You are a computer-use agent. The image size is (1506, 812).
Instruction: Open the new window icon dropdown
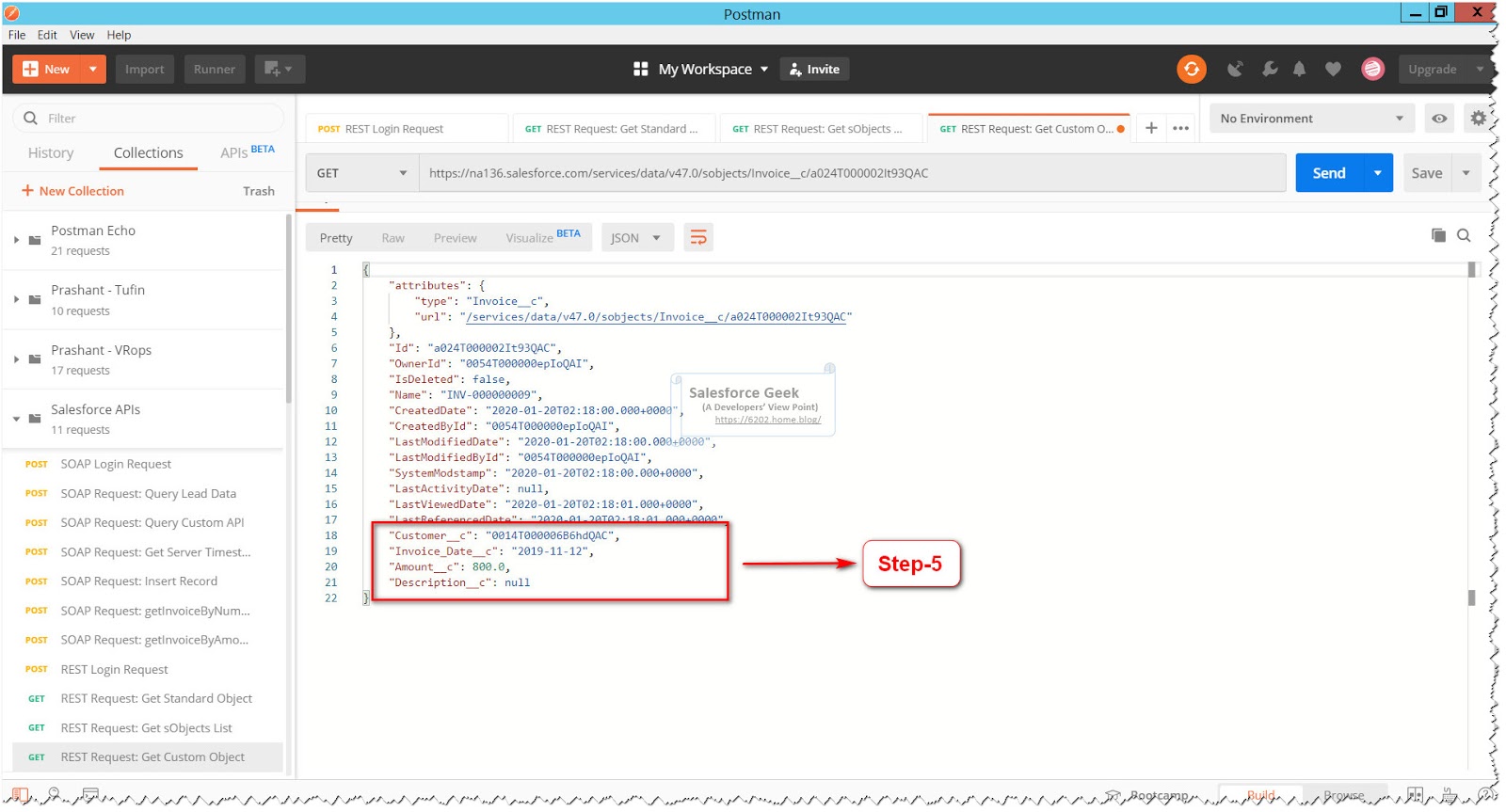pos(279,69)
